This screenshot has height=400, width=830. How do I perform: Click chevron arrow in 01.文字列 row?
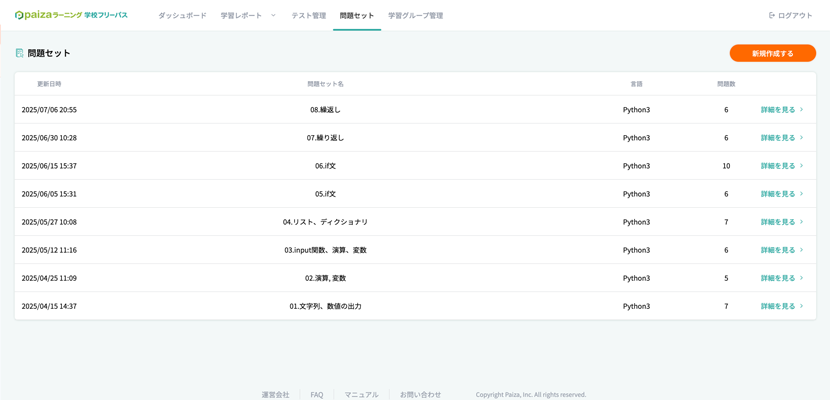coord(801,306)
